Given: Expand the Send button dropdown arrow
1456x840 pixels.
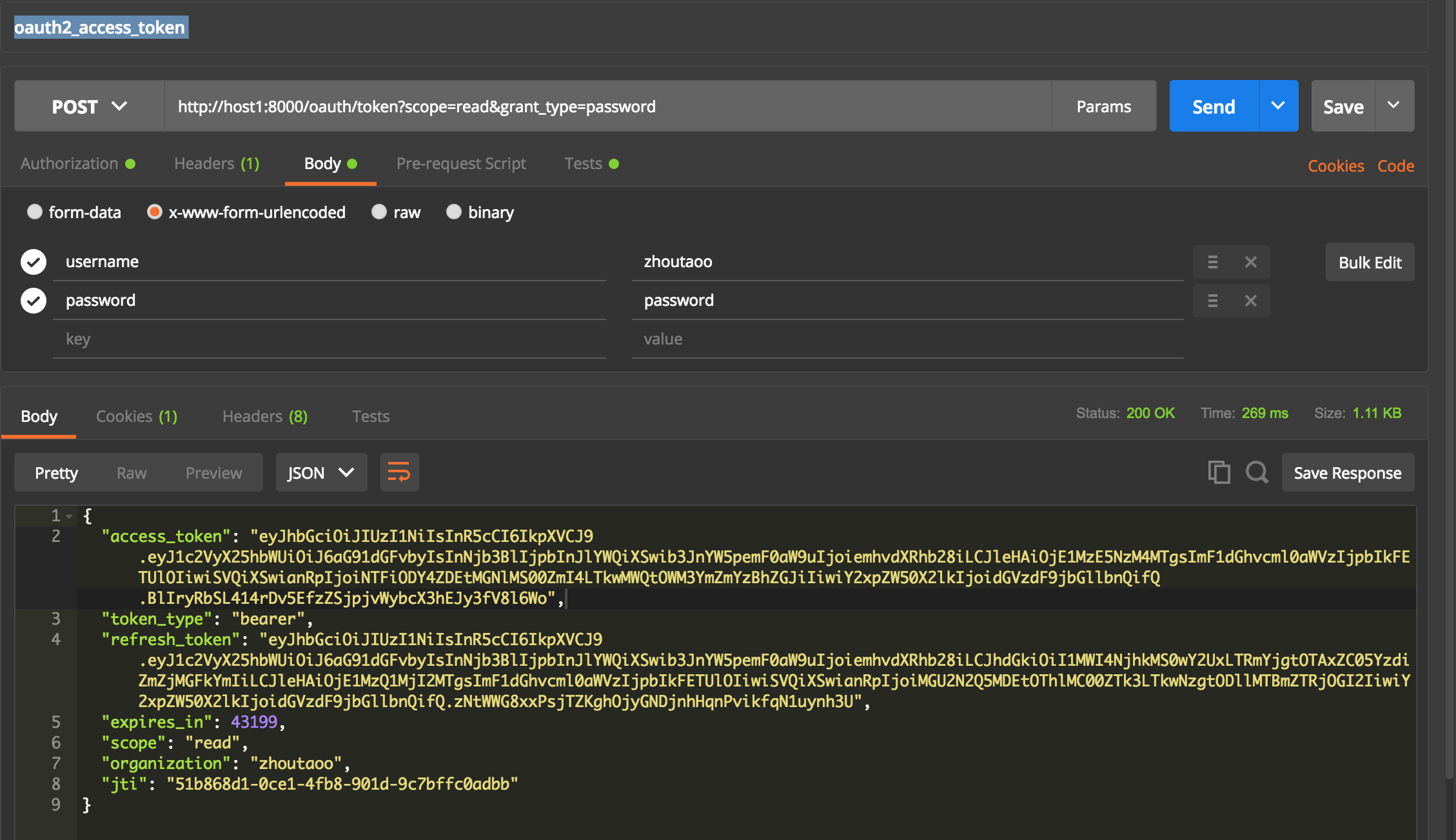Looking at the screenshot, I should (x=1278, y=106).
